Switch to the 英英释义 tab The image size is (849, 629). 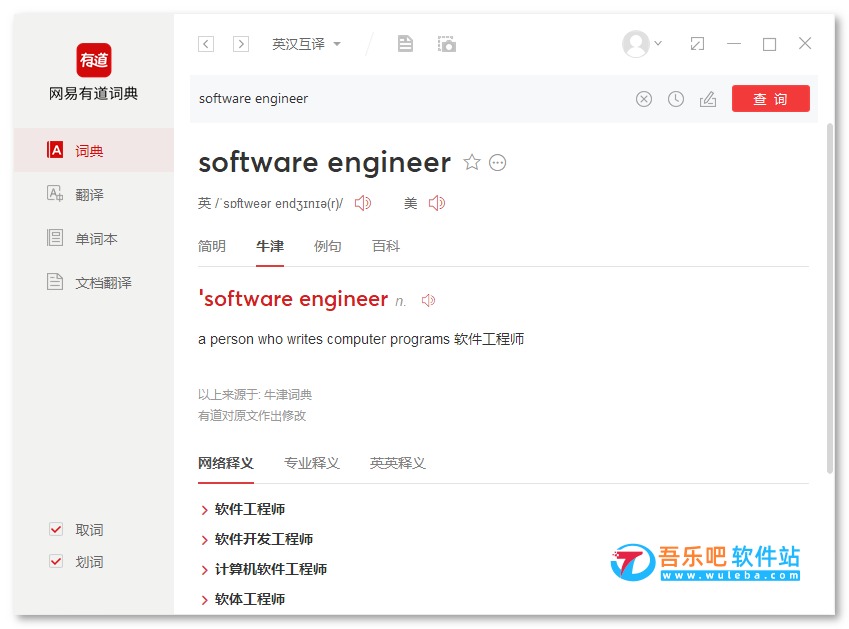coord(397,463)
